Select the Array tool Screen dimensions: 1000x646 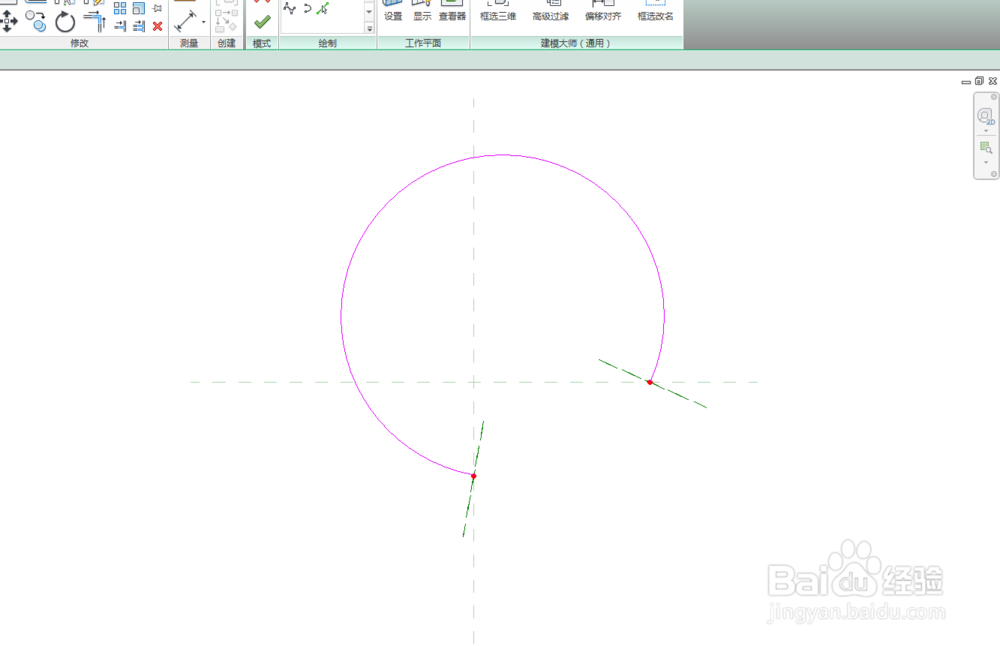click(120, 8)
